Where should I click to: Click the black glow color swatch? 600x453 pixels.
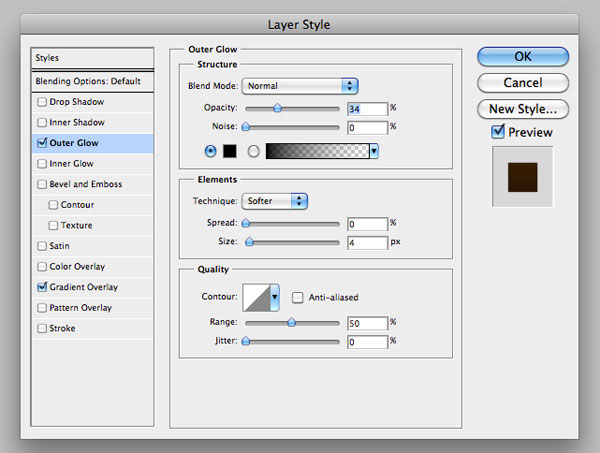[229, 151]
